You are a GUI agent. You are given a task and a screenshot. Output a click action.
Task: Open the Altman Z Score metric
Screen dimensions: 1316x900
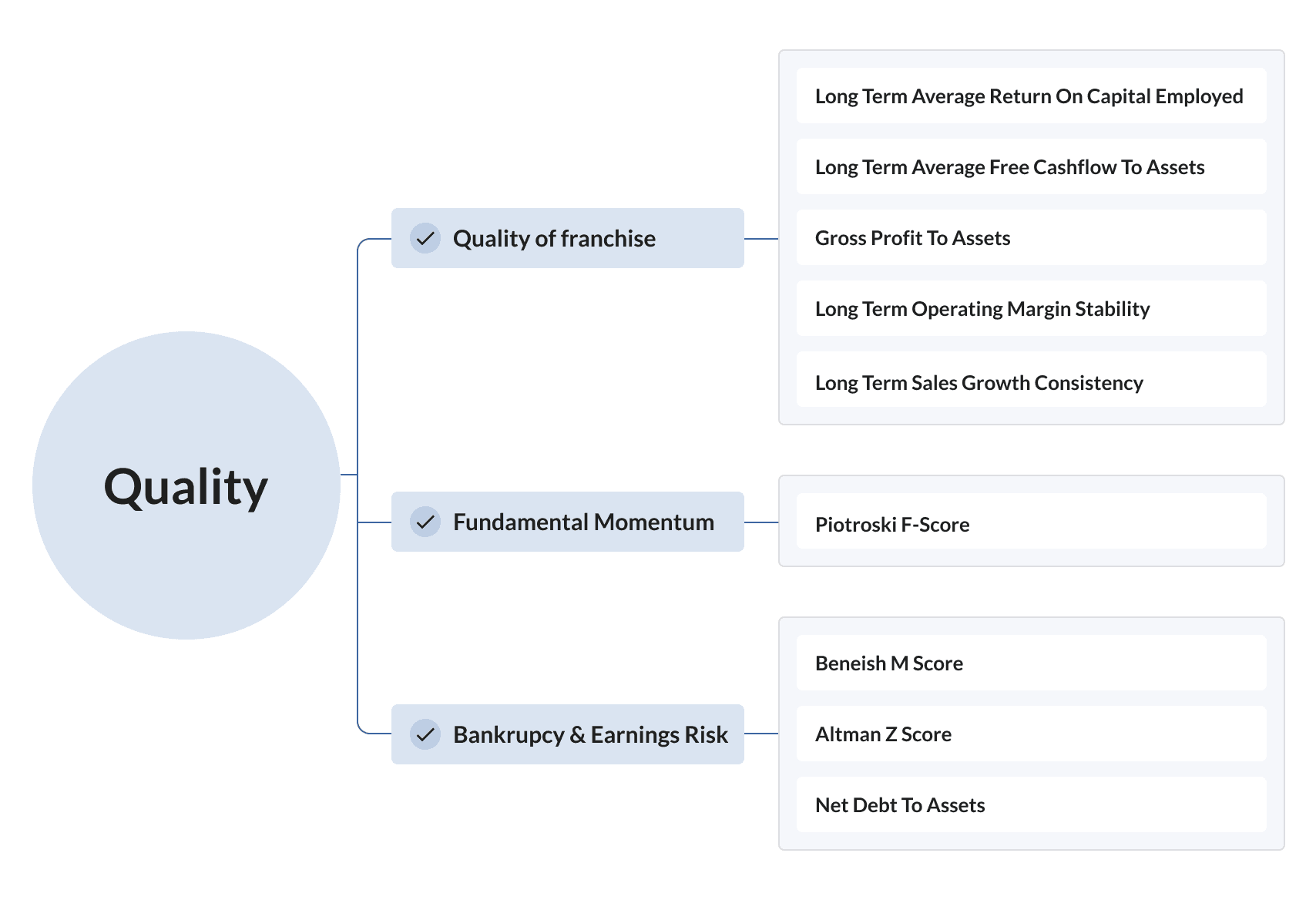(x=1032, y=734)
